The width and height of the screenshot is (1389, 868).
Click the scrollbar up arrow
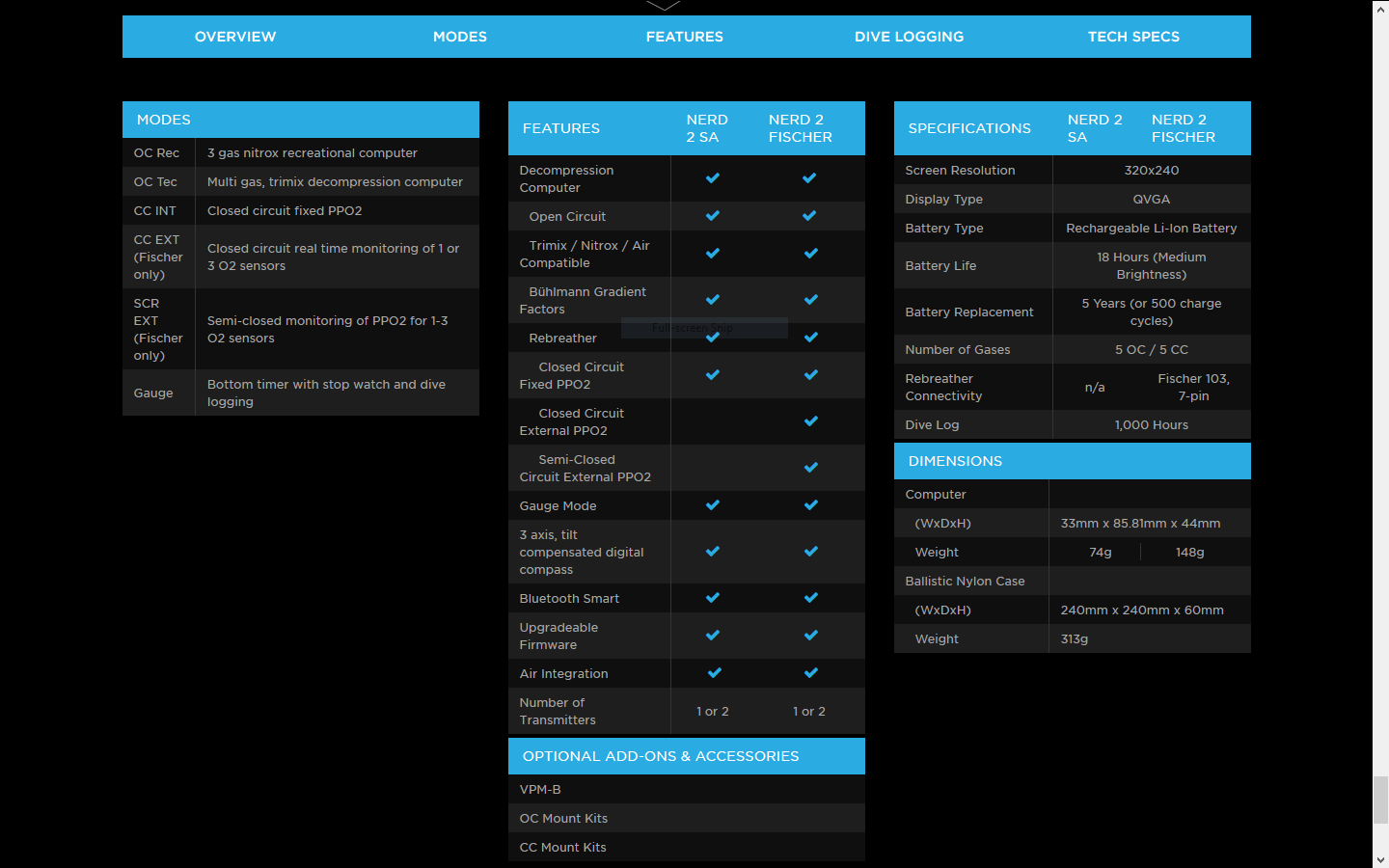tap(1380, 7)
